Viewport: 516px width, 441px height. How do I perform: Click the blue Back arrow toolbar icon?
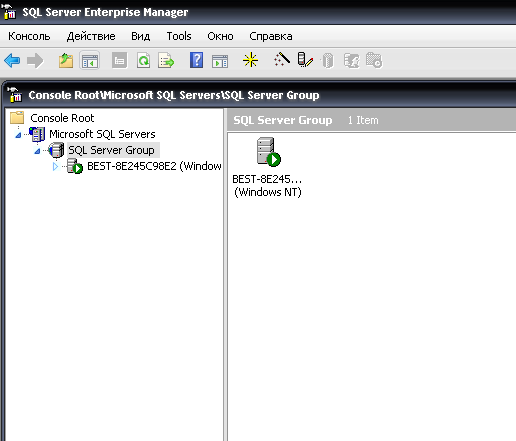(x=12, y=61)
